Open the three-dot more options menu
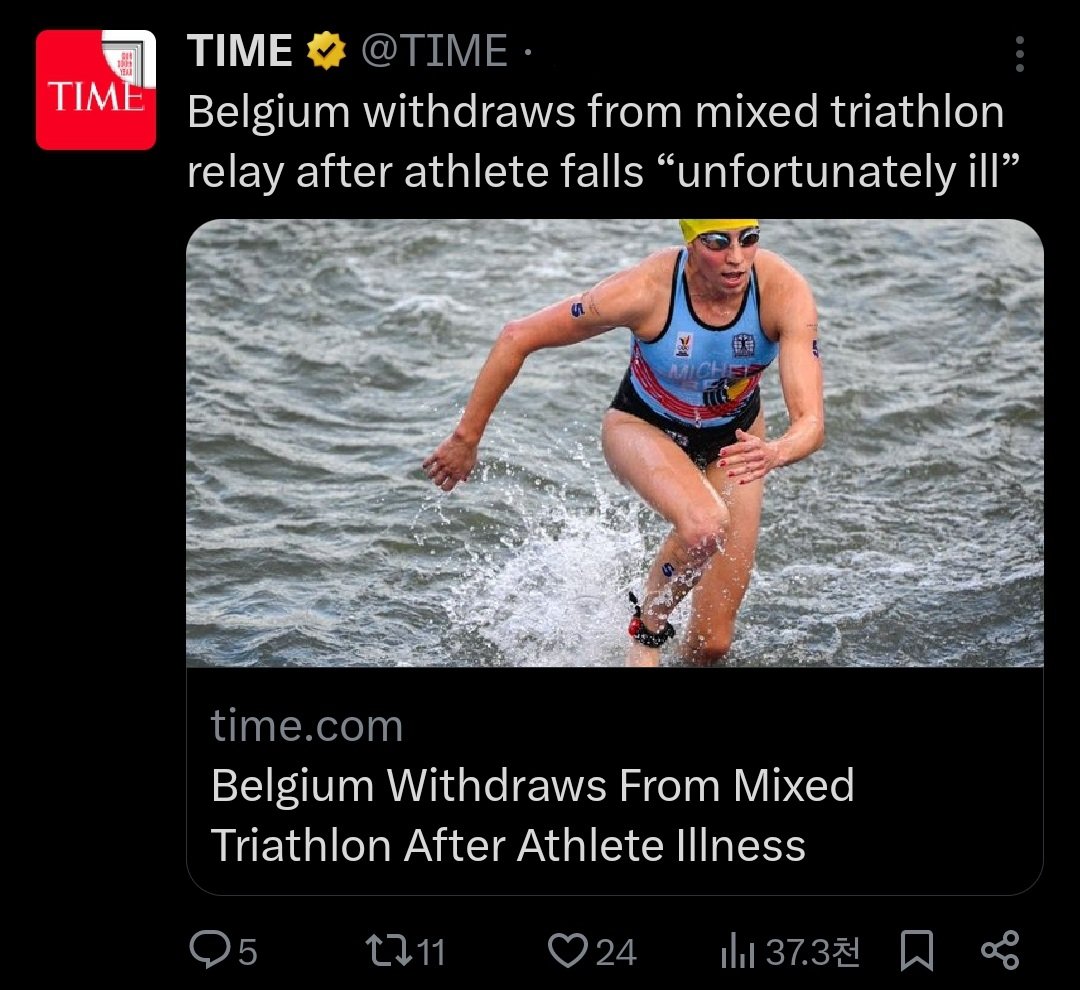This screenshot has width=1080, height=990. click(x=1020, y=54)
